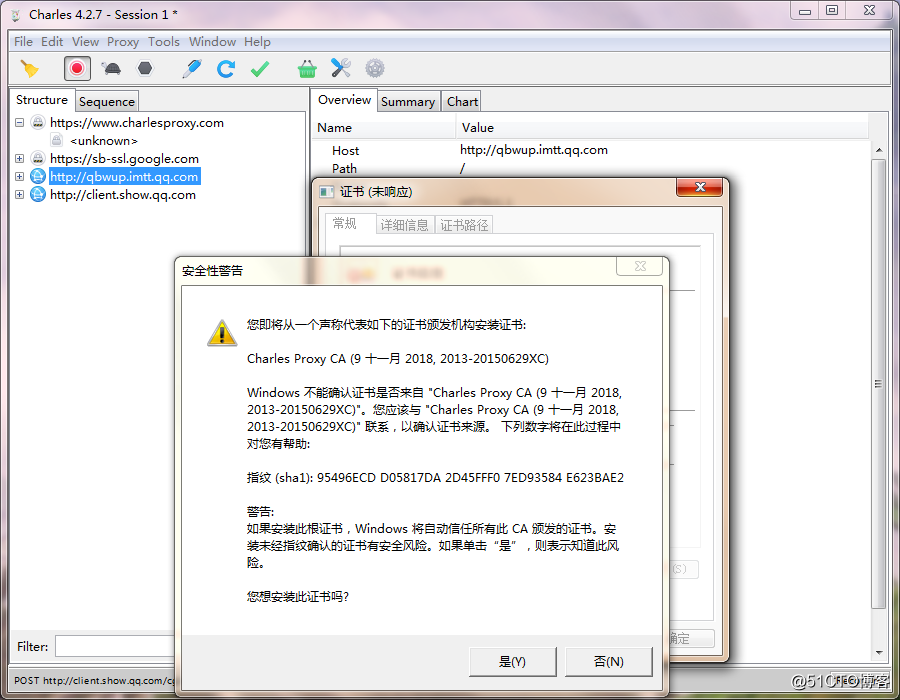Click the lock icon beside sb-ssl.google.com
Screen dimensions: 900x700
(38, 158)
